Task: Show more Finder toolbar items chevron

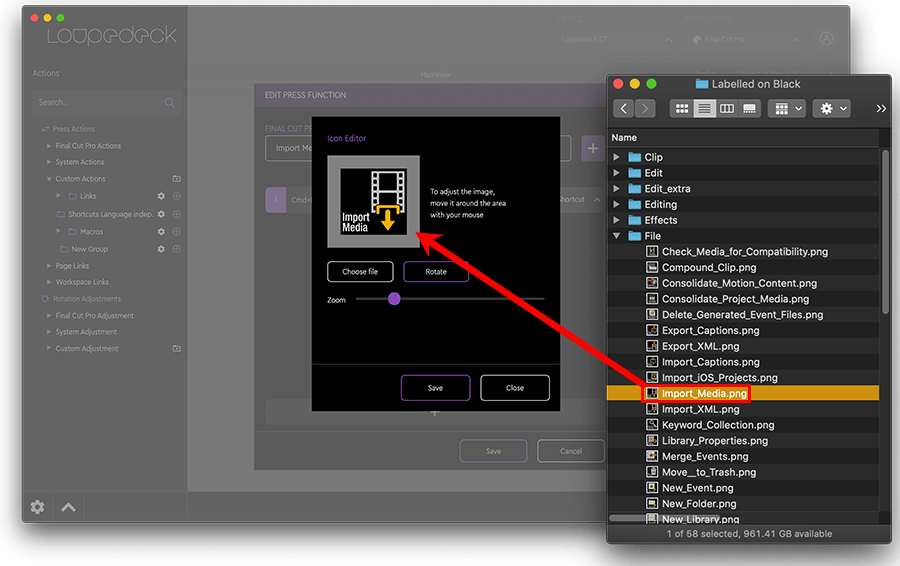Action: pyautogui.click(x=881, y=108)
